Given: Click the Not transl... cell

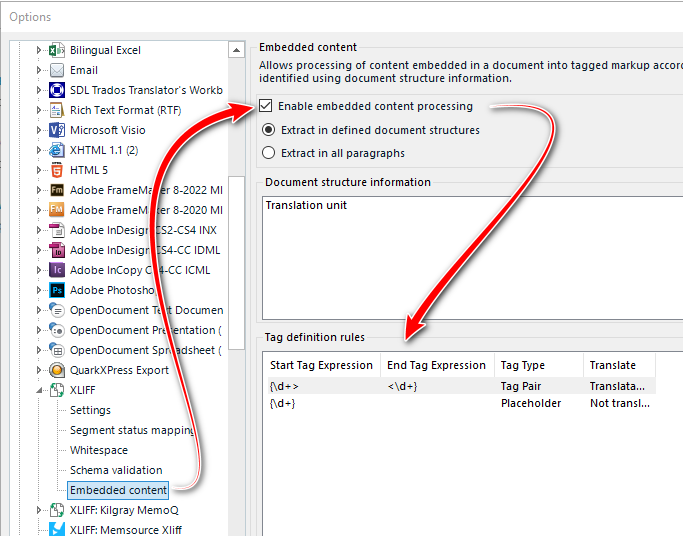Looking at the screenshot, I should click(620, 403).
